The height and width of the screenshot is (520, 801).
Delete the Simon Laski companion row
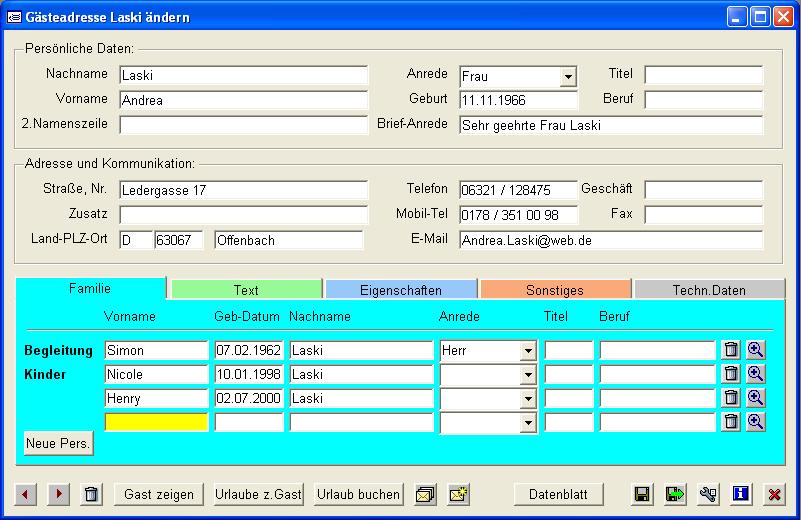(x=731, y=350)
